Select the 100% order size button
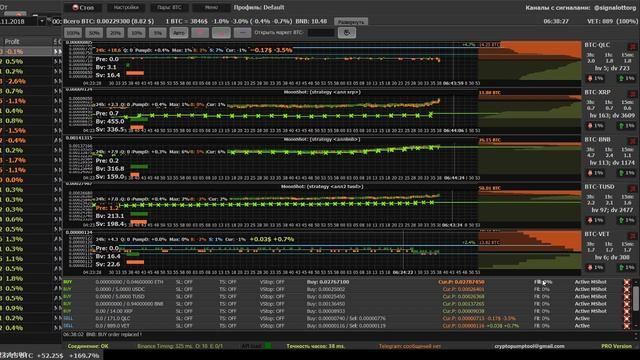640x360 pixels. pyautogui.click(x=73, y=33)
